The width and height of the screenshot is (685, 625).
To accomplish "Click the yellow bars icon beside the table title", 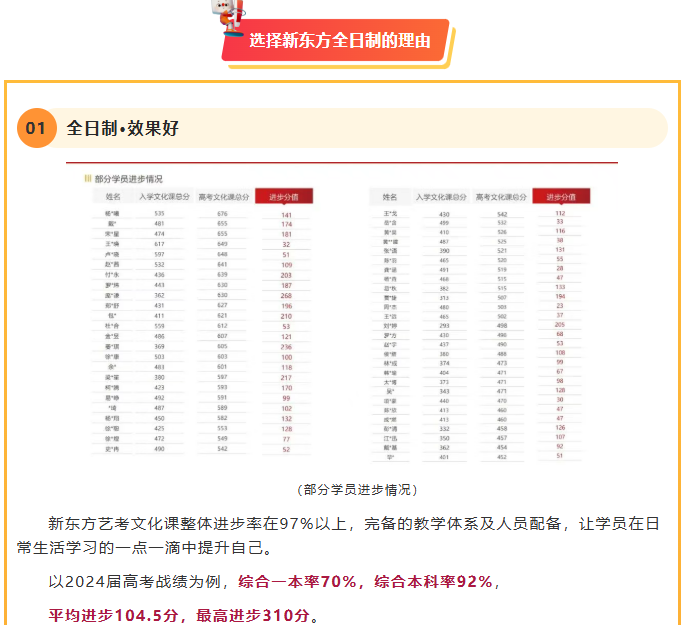I will click(x=88, y=178).
